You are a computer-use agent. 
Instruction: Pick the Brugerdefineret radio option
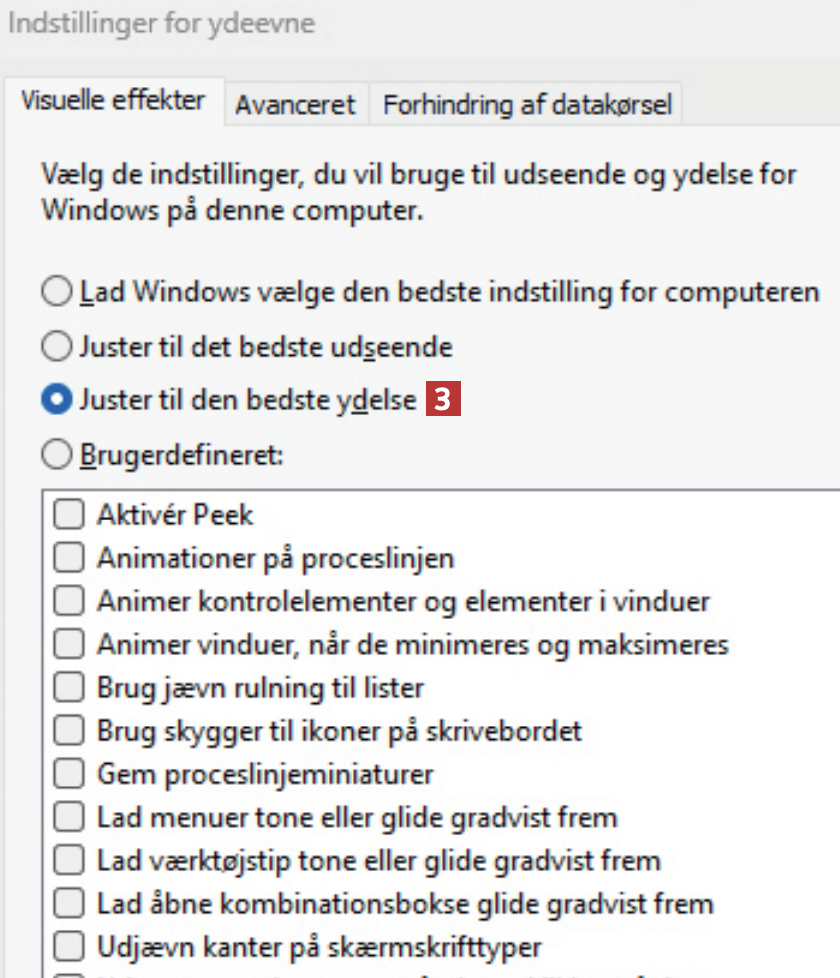click(57, 455)
